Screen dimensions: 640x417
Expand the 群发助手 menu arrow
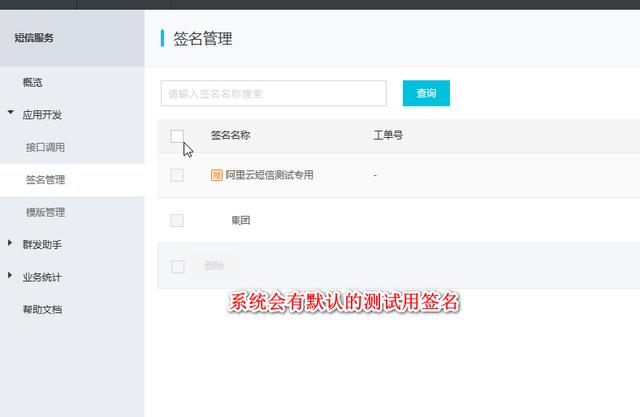click(11, 243)
